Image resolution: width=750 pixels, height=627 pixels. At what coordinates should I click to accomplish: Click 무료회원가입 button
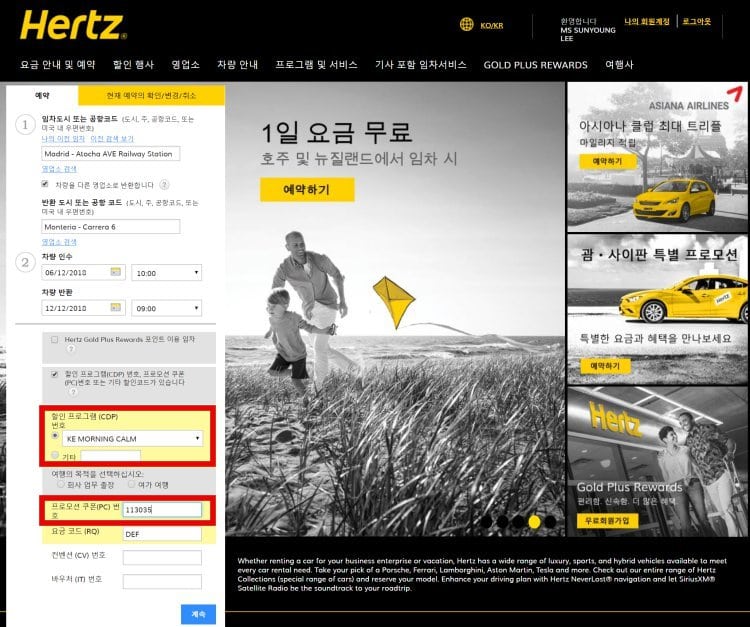(x=607, y=520)
